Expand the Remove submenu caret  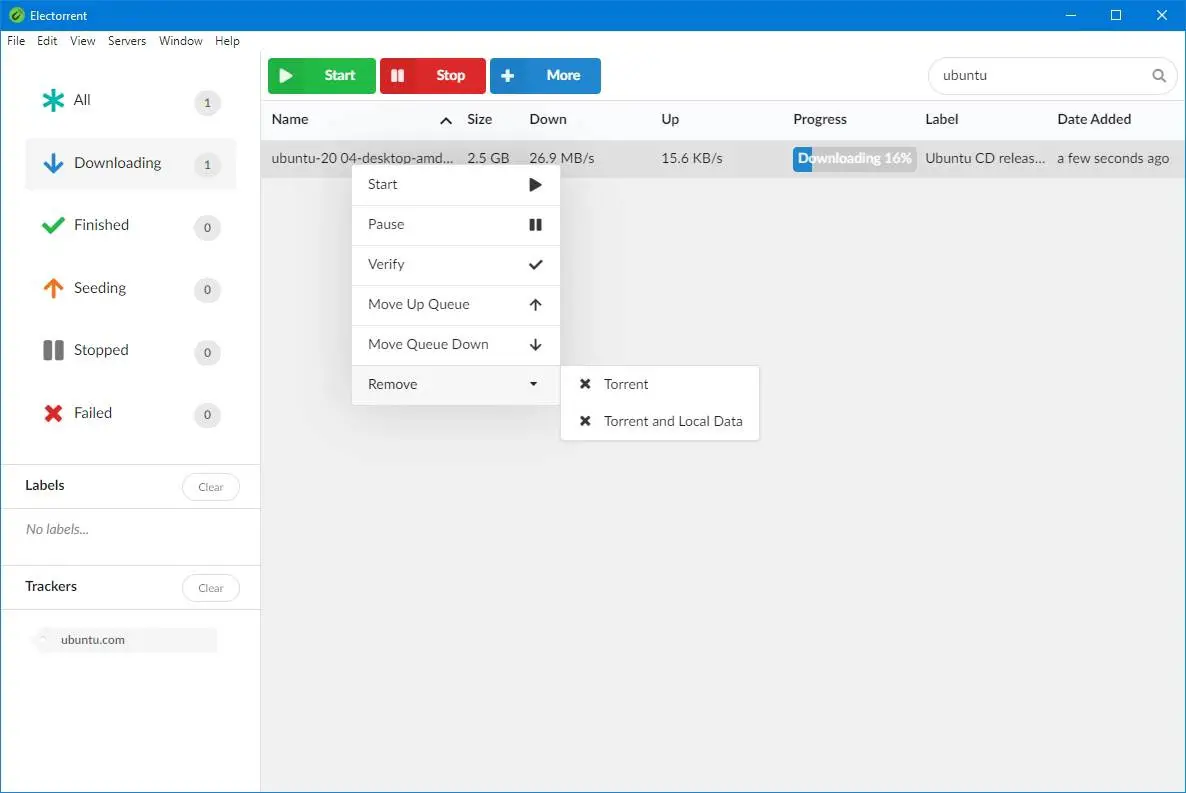pos(533,384)
